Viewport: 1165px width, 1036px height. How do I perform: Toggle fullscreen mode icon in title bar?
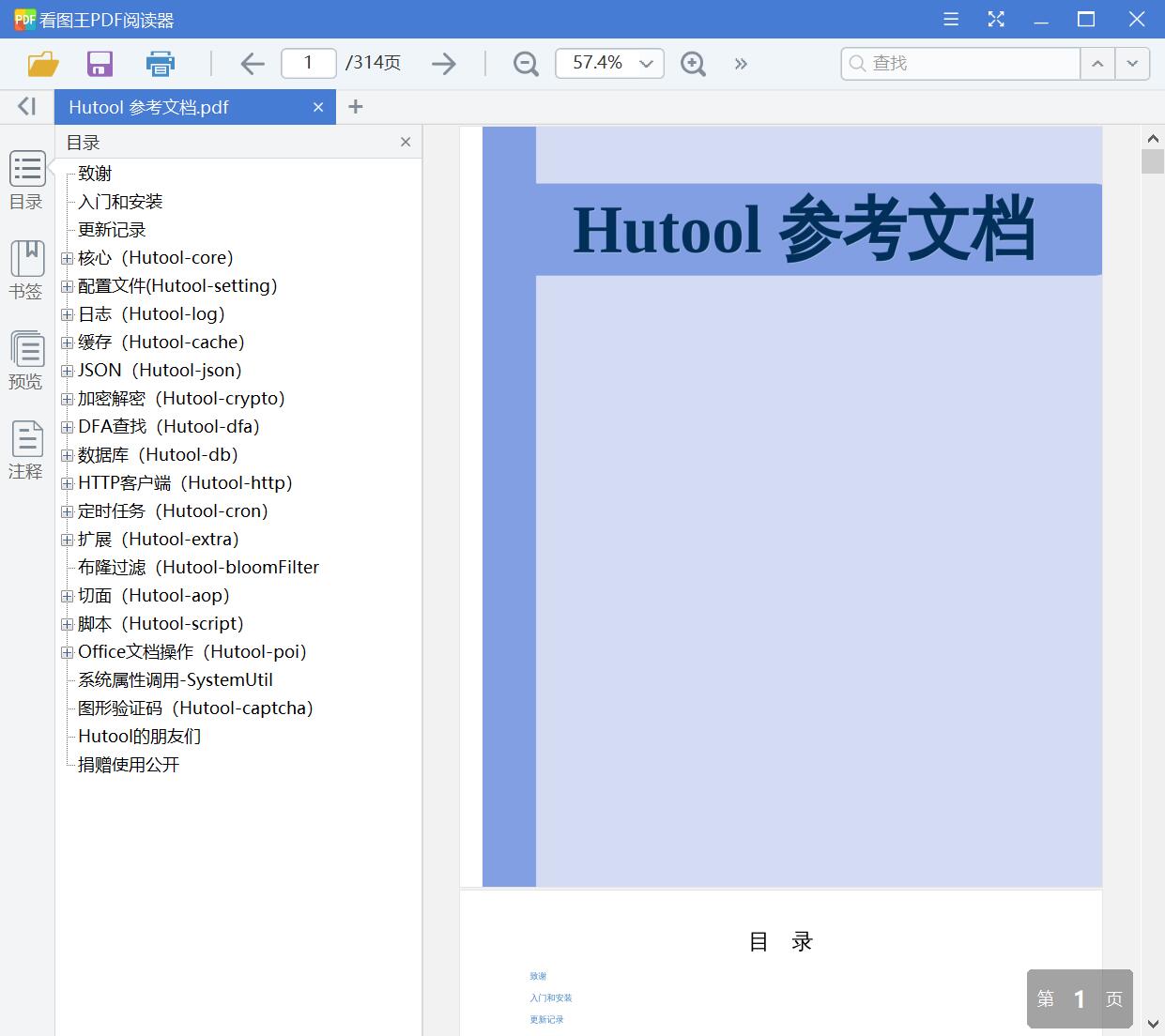[x=996, y=19]
